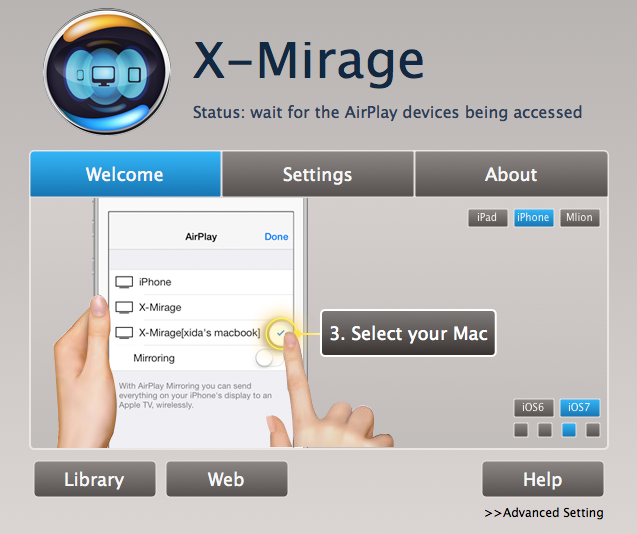Select the iPad device guide
The width and height of the screenshot is (637, 534).
tap(488, 218)
